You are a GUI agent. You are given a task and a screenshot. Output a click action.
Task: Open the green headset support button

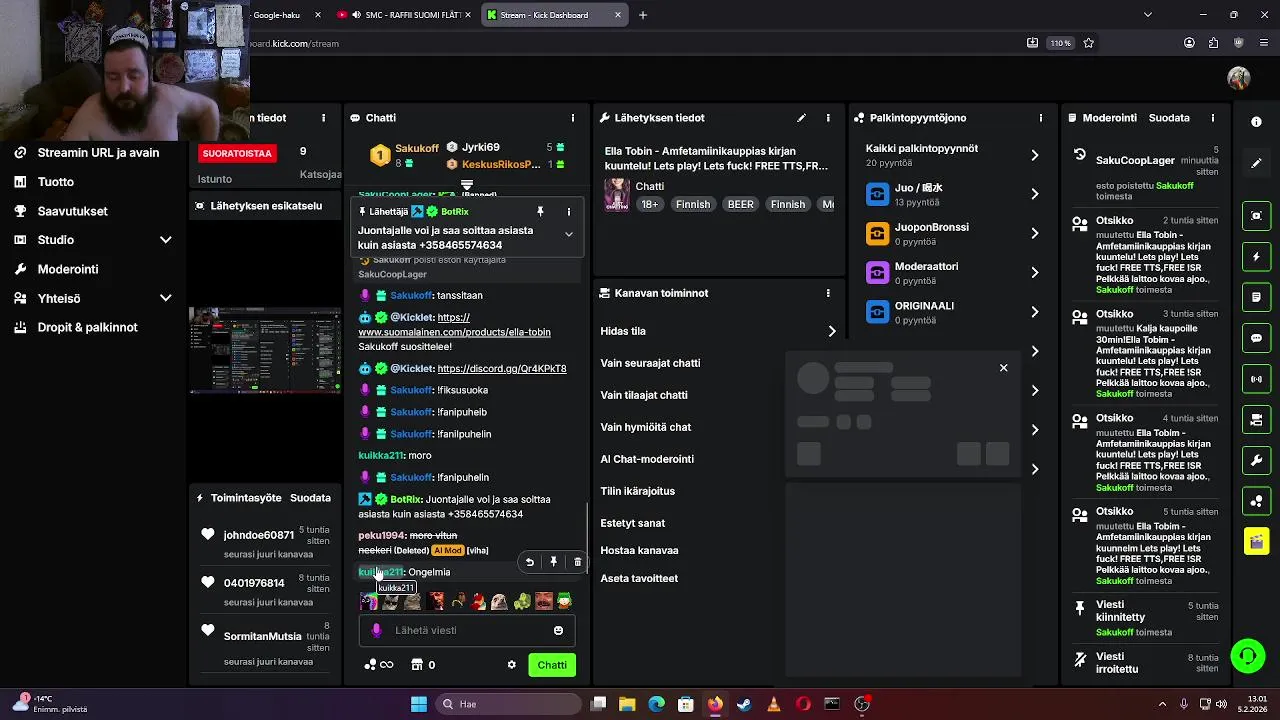tap(1247, 656)
